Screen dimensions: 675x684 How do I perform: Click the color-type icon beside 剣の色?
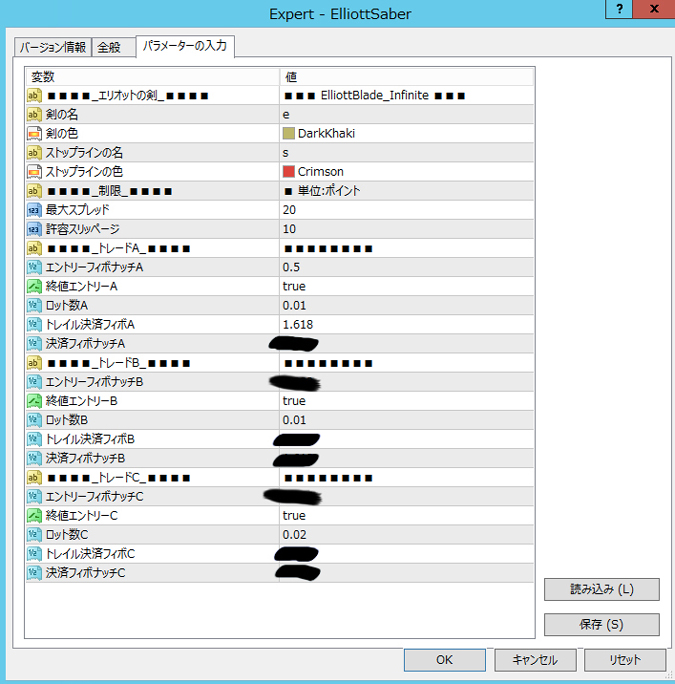[x=34, y=133]
